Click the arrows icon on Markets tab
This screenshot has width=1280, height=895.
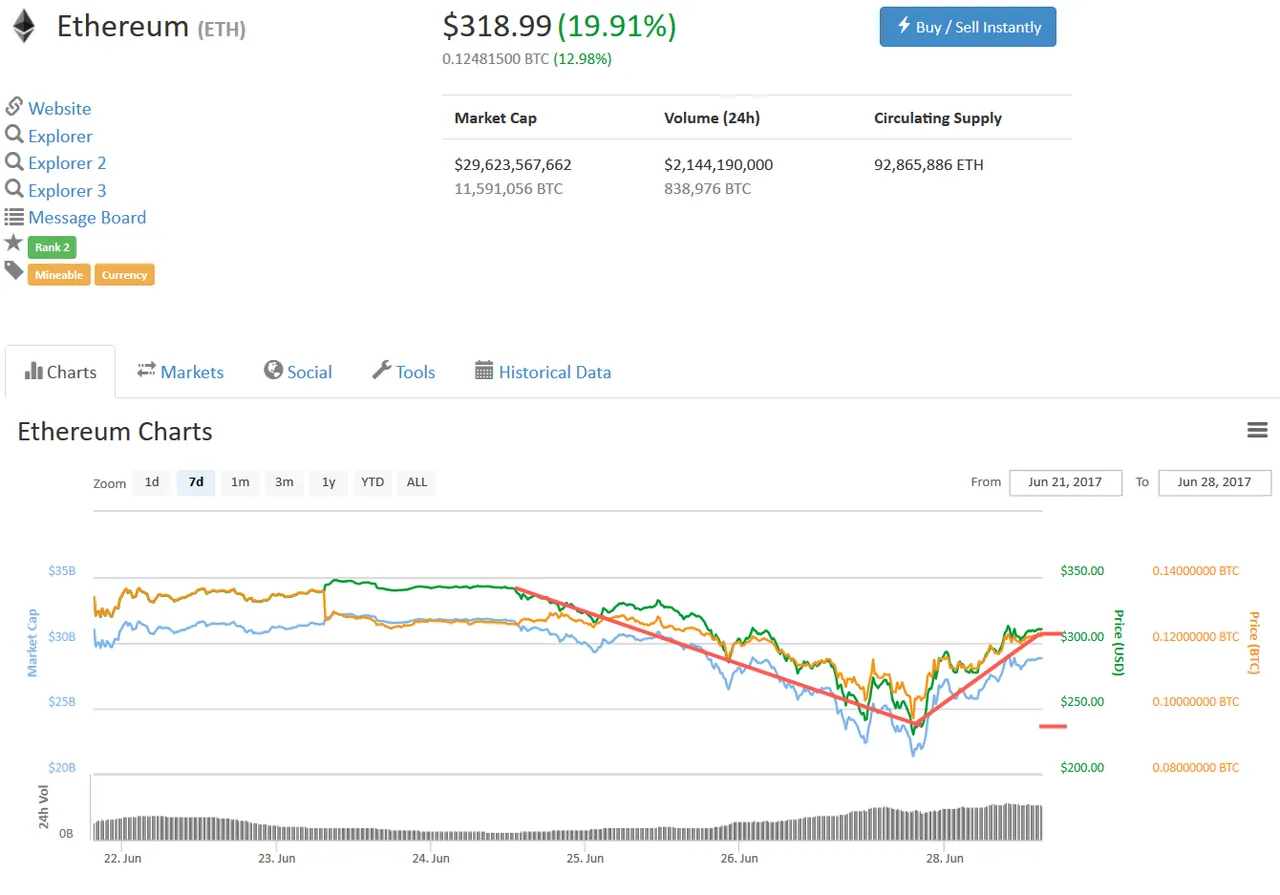pyautogui.click(x=147, y=370)
